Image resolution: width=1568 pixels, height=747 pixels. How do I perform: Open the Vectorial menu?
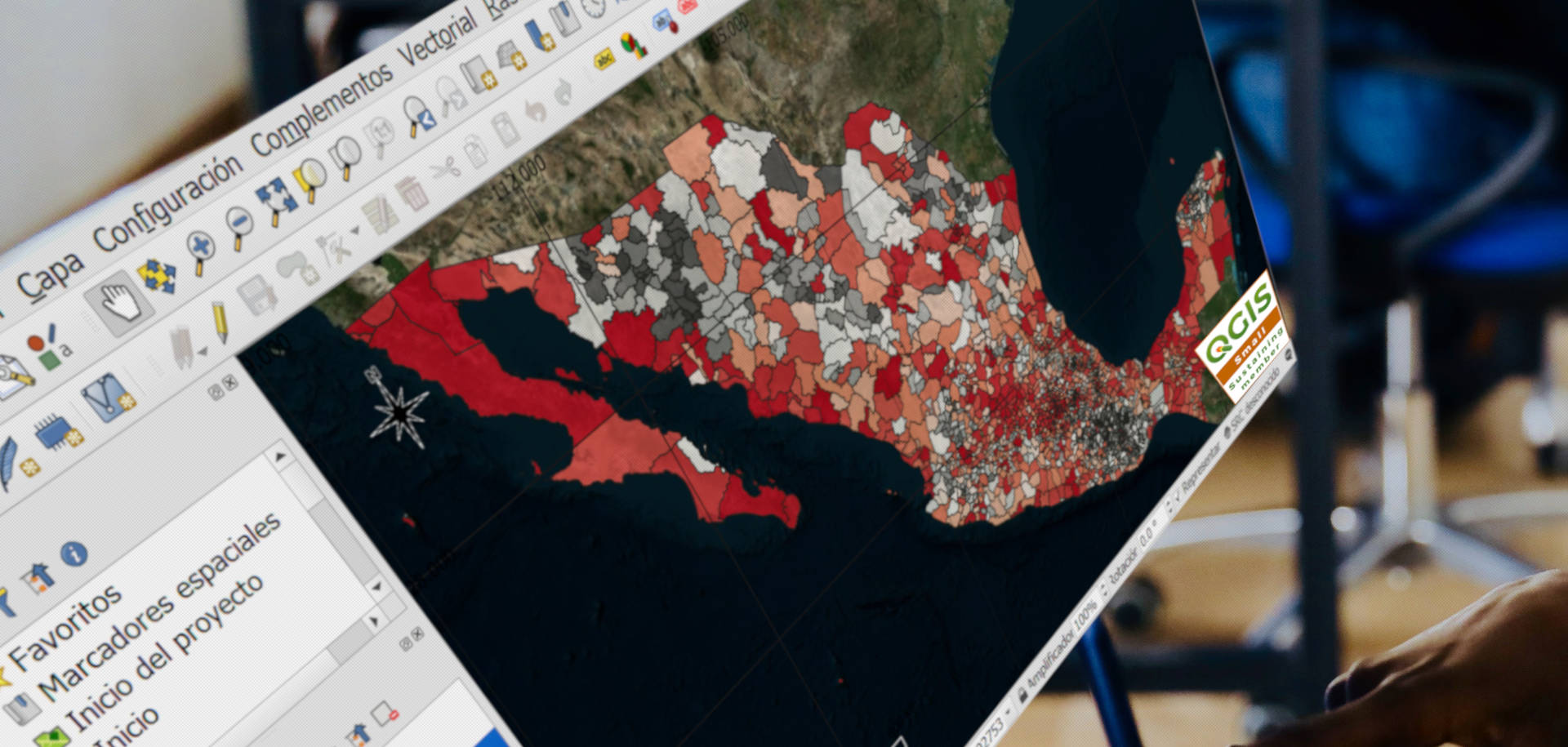[438, 37]
